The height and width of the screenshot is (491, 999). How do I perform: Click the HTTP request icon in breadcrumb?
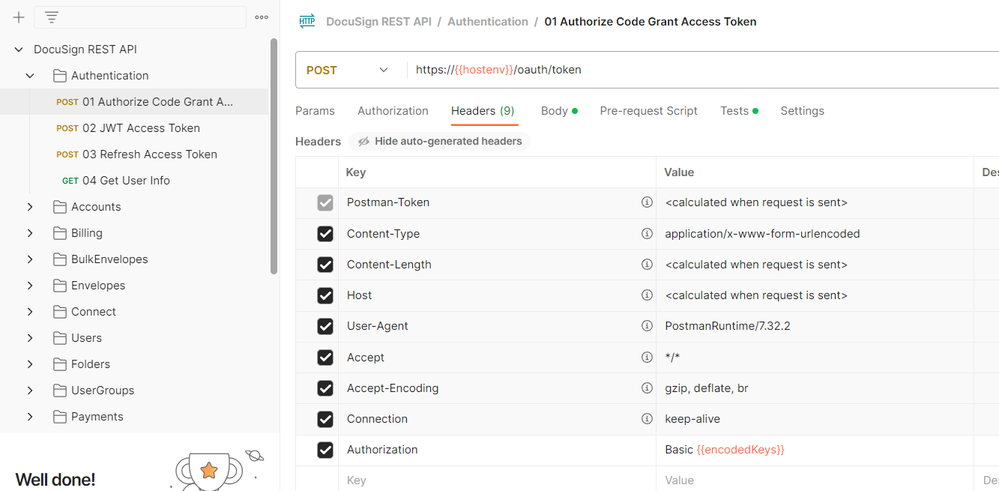[x=307, y=21]
